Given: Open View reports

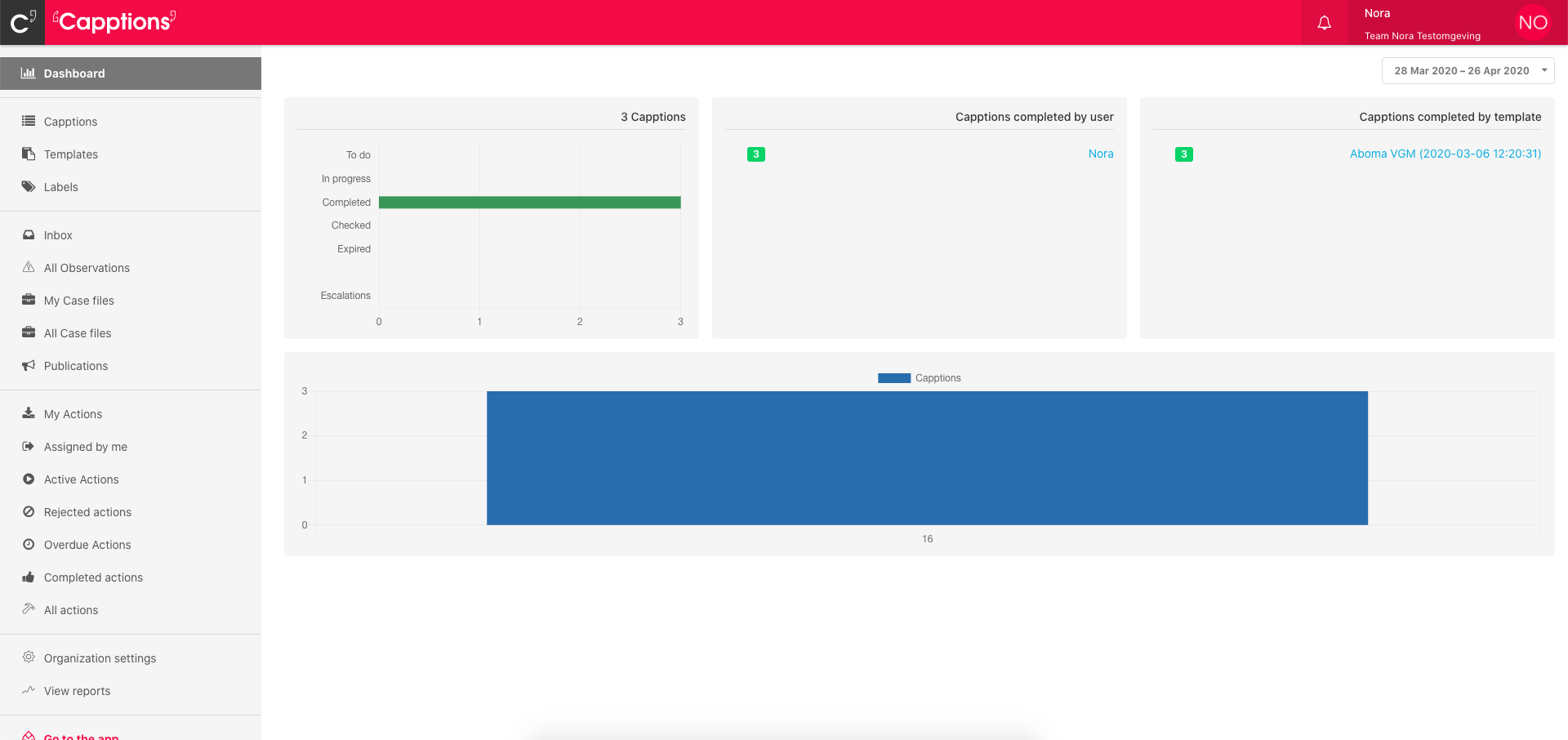Looking at the screenshot, I should (x=131, y=691).
